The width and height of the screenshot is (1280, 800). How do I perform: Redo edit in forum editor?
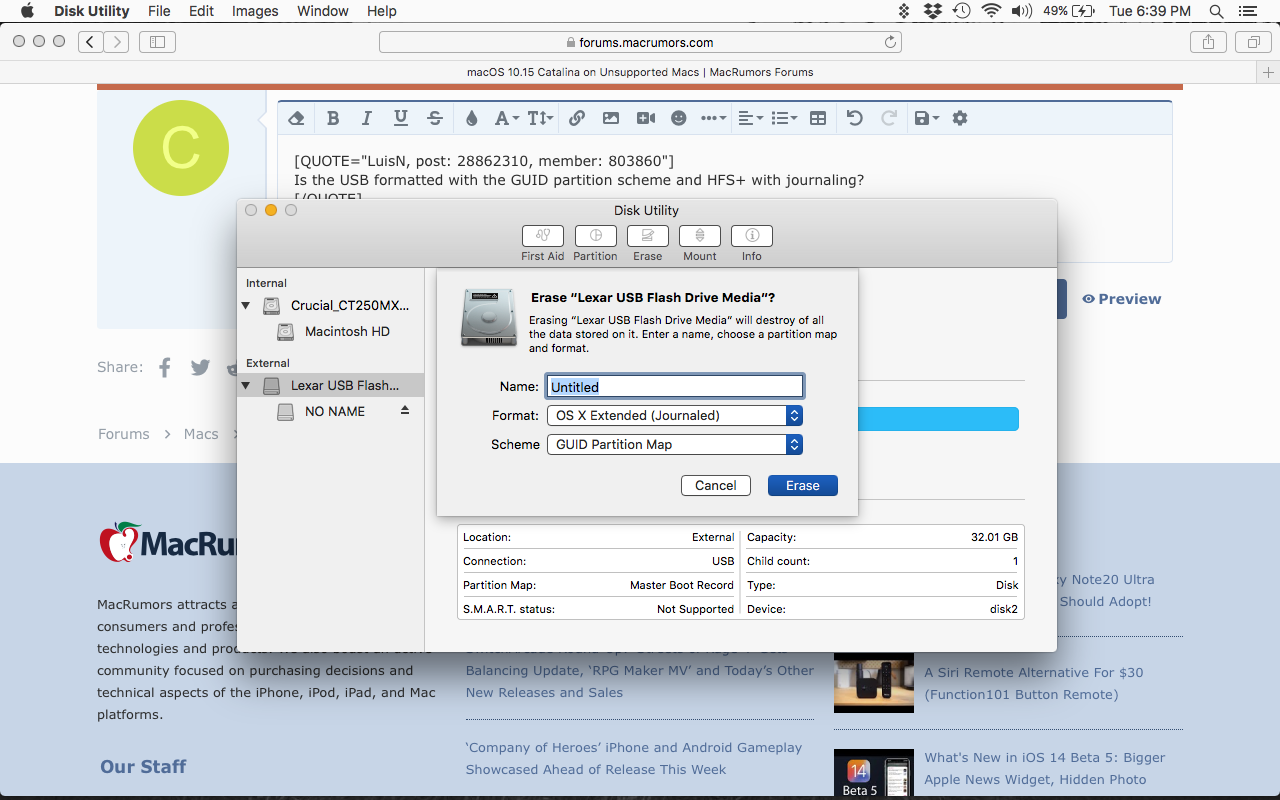888,118
